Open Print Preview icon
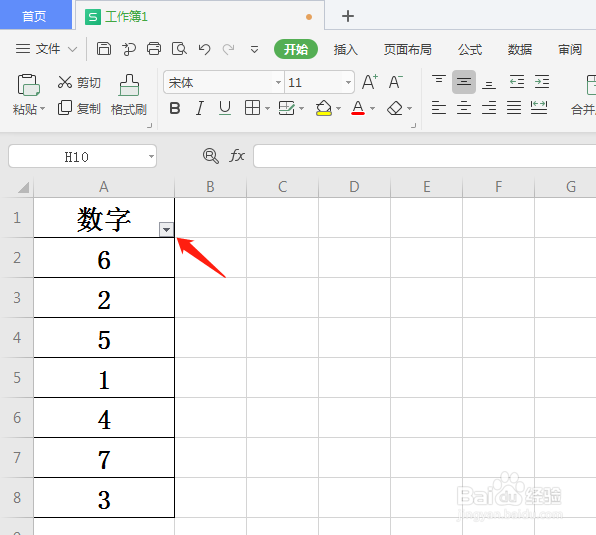 pos(179,49)
